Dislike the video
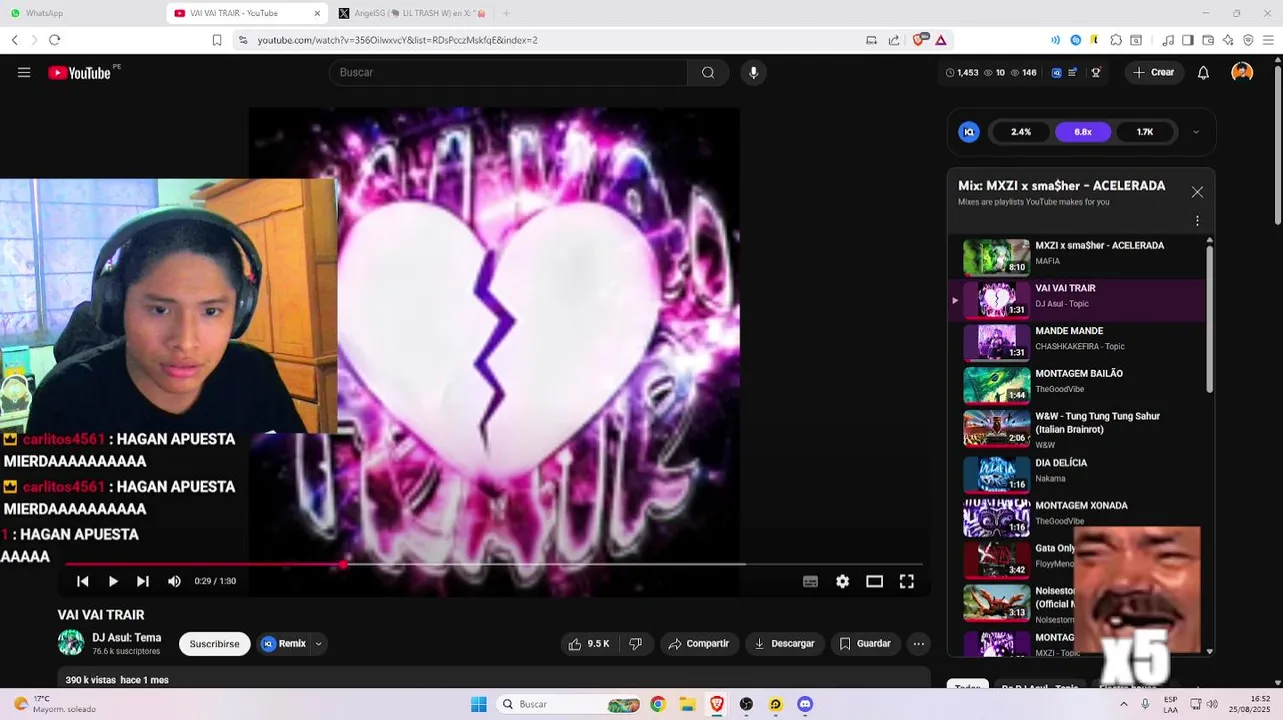The height and width of the screenshot is (720, 1283). tap(635, 644)
